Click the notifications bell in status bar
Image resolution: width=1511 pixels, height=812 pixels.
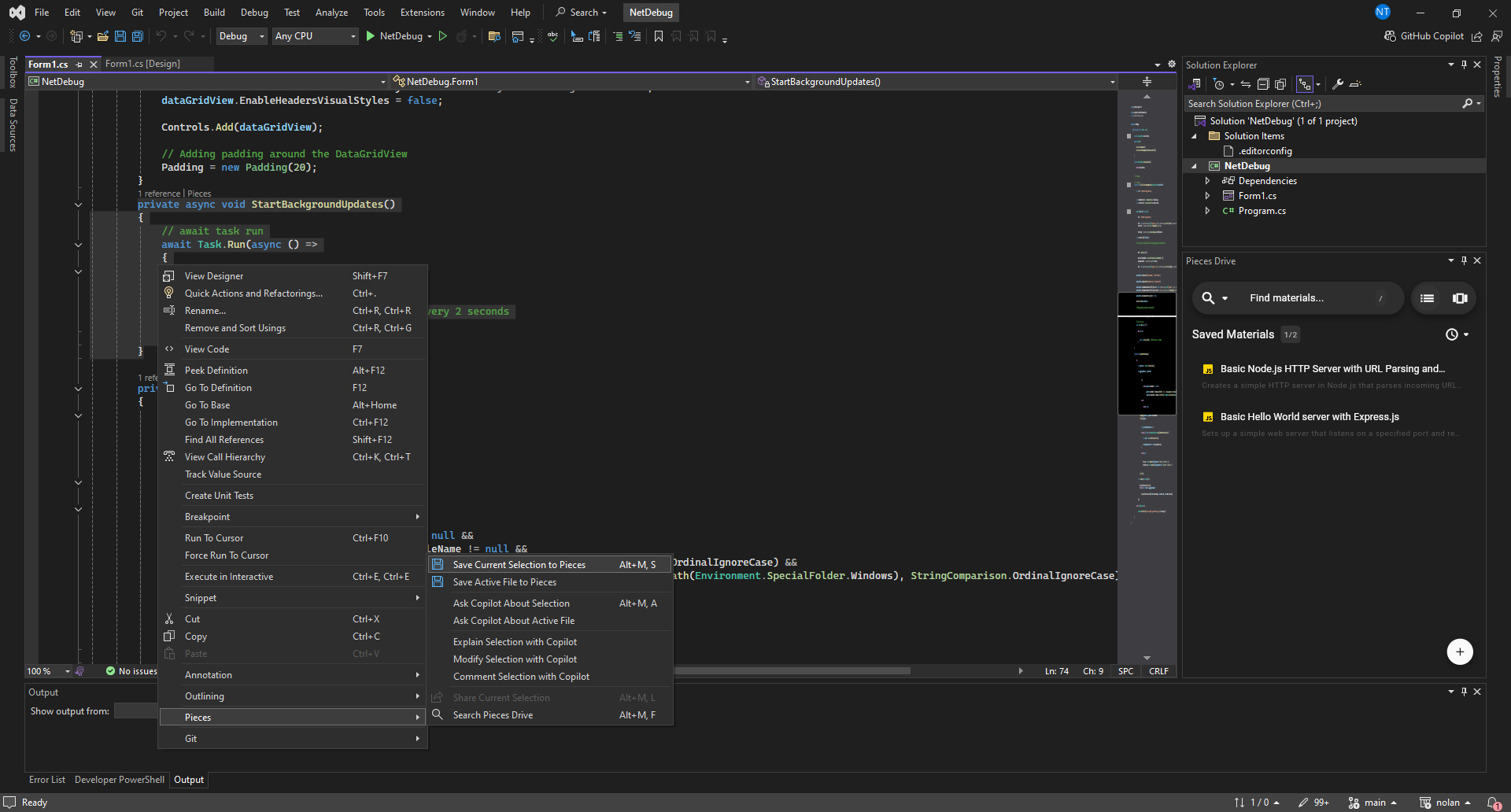1494,803
